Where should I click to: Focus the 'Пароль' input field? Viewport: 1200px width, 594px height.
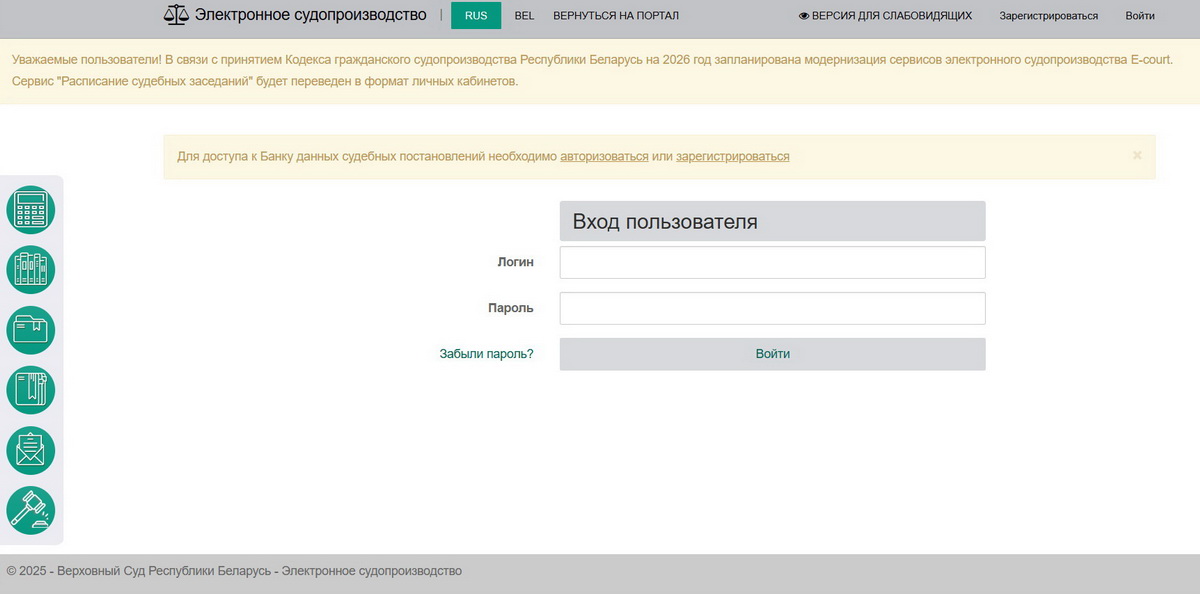[x=772, y=308]
